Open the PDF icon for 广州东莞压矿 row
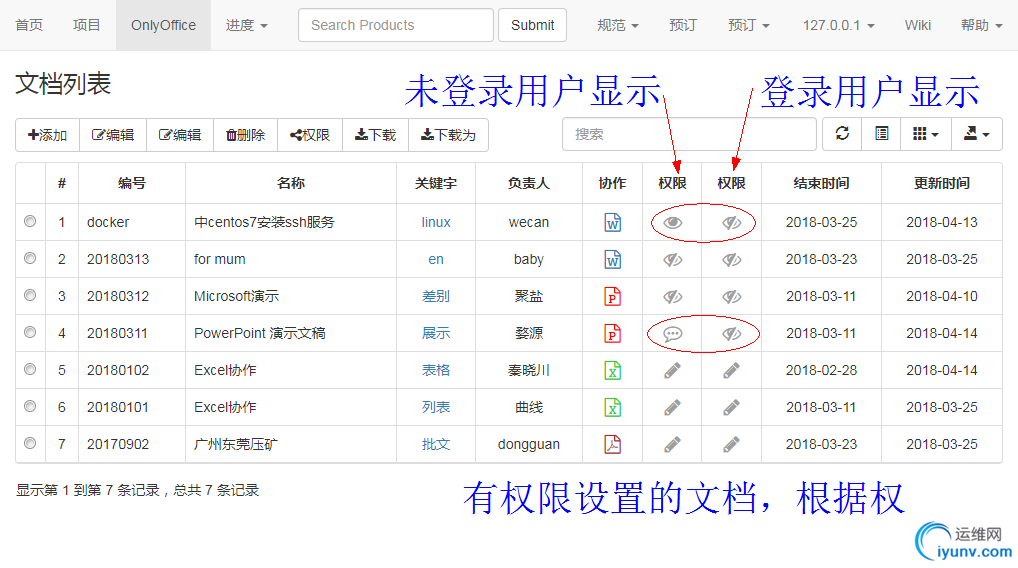This screenshot has width=1018, height=568. point(612,444)
